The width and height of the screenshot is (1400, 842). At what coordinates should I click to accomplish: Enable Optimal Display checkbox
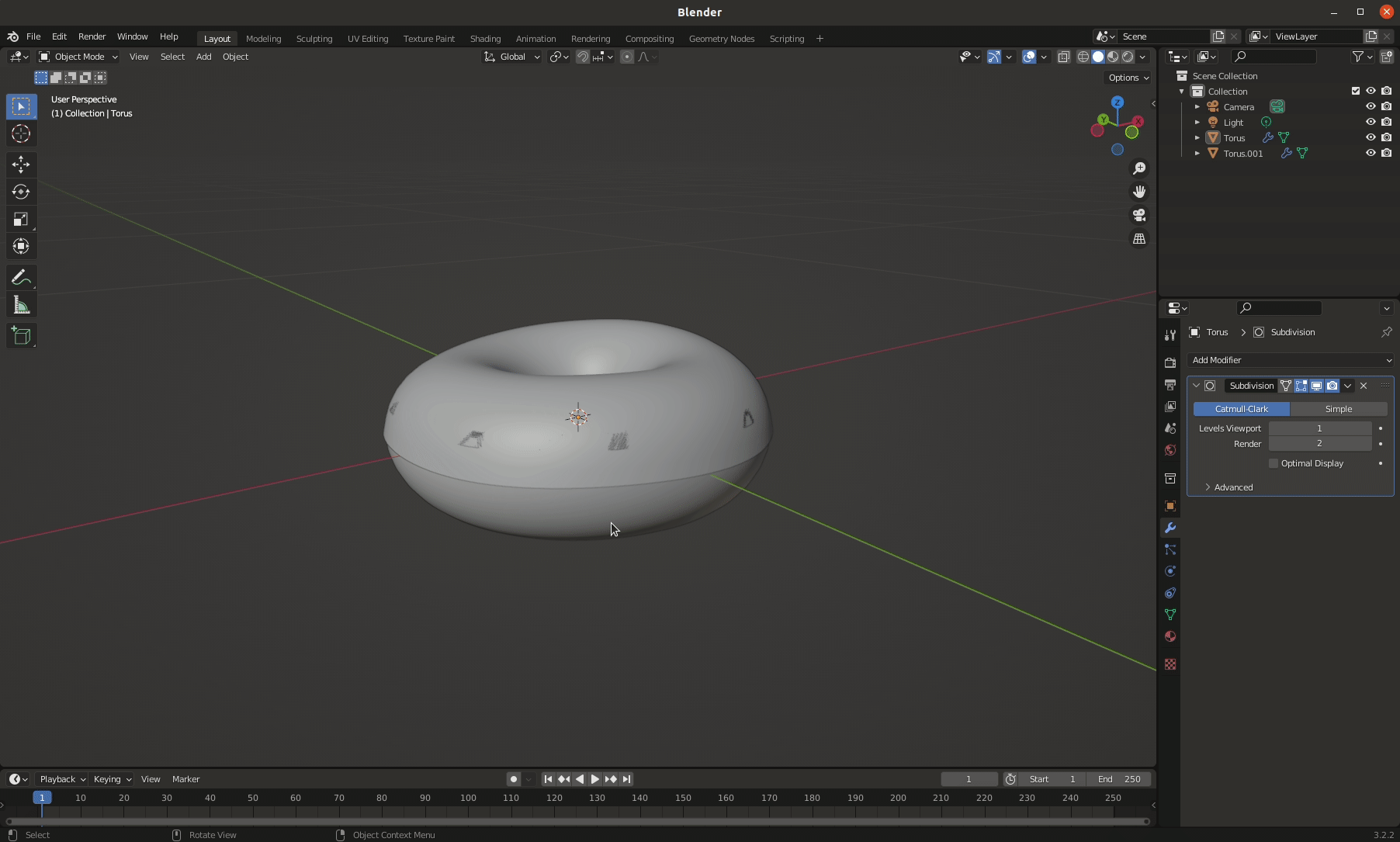coord(1274,463)
